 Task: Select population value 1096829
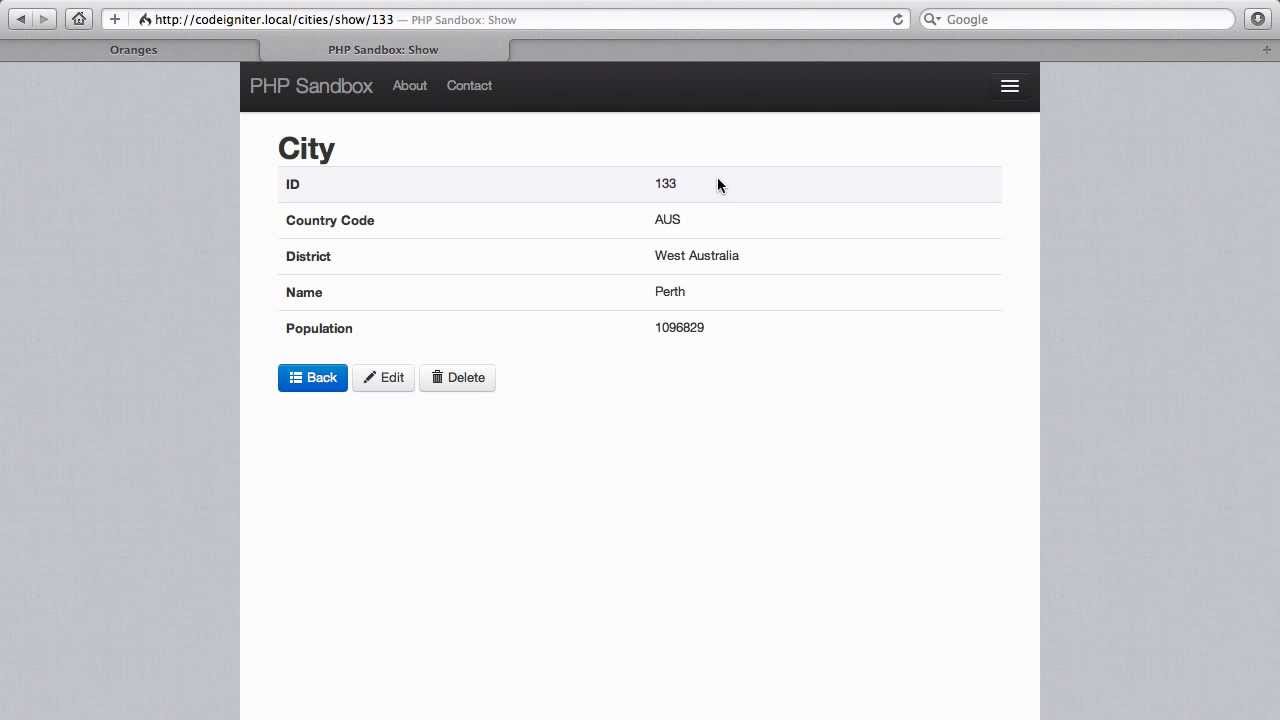point(679,328)
